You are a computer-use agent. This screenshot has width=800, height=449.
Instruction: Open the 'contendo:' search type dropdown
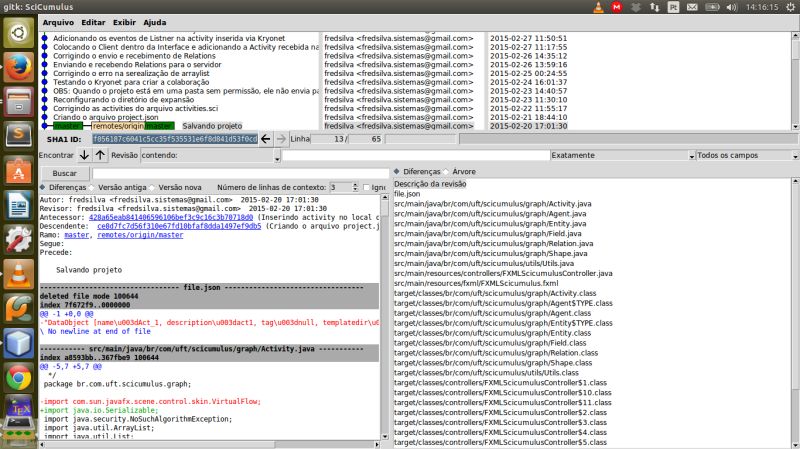(x=210, y=155)
